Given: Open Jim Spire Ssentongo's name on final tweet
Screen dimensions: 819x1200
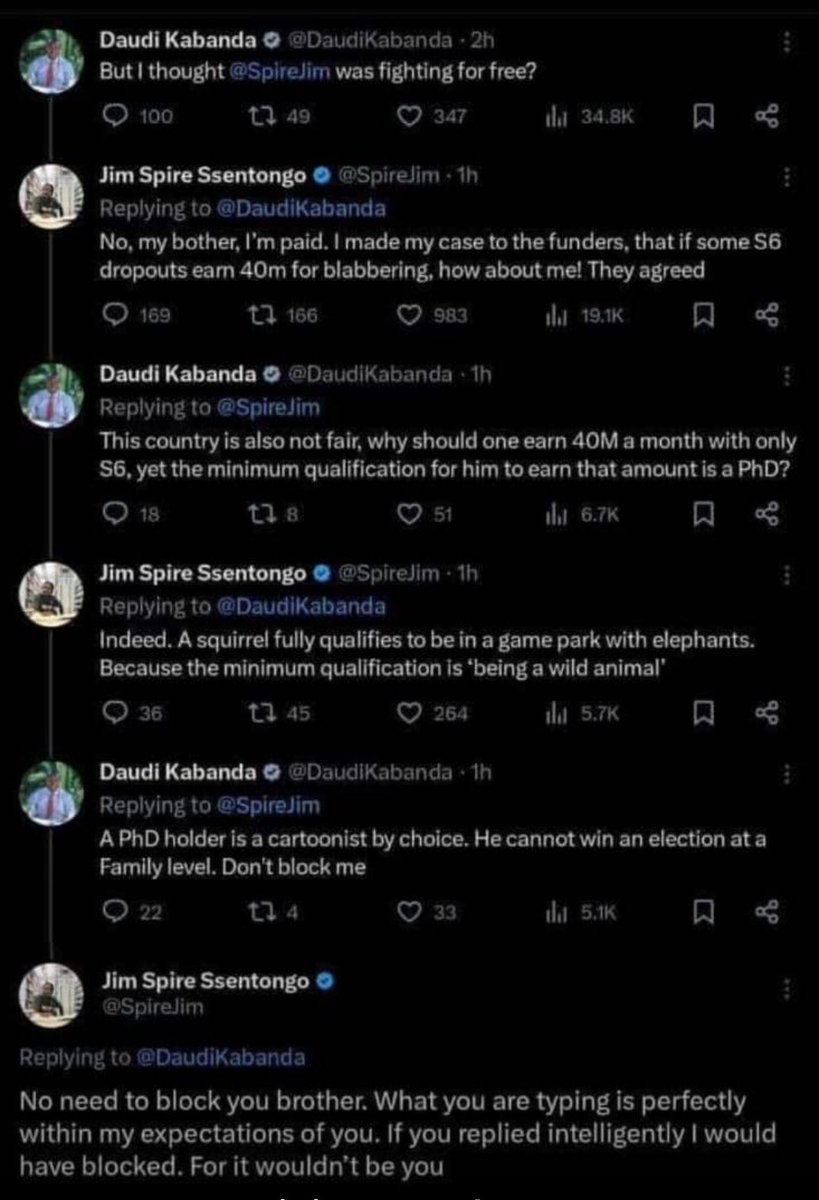Looking at the screenshot, I should tap(205, 982).
